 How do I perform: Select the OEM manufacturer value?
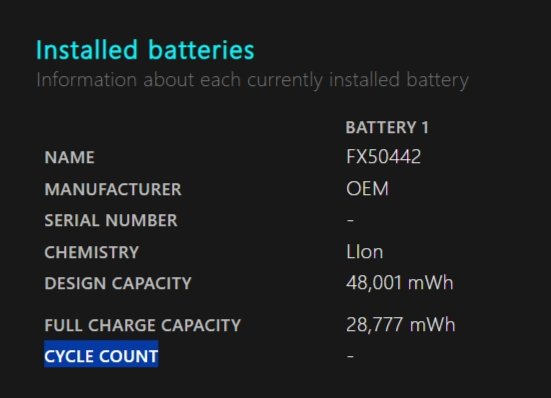pyautogui.click(x=367, y=189)
